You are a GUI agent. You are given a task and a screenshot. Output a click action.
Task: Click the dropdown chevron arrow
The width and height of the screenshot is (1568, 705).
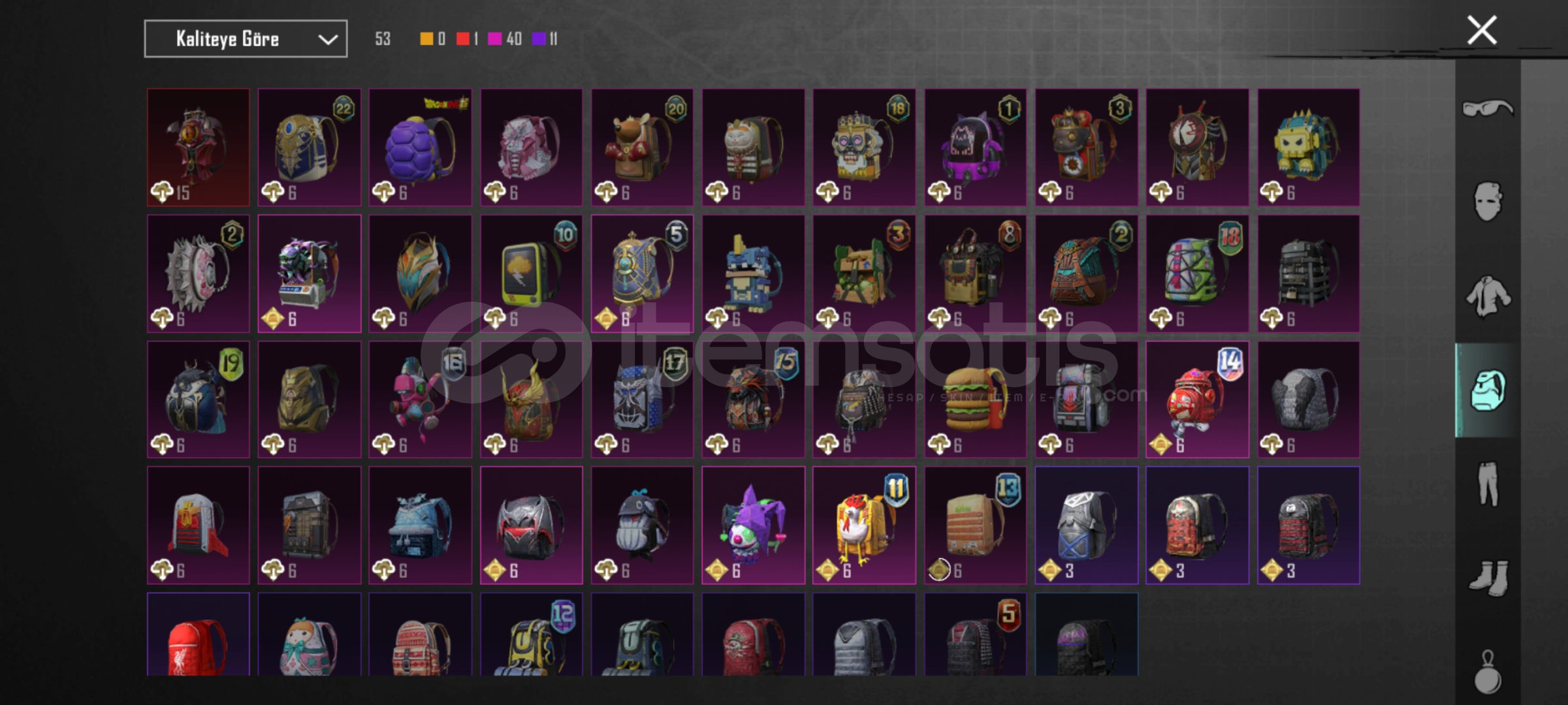[327, 40]
